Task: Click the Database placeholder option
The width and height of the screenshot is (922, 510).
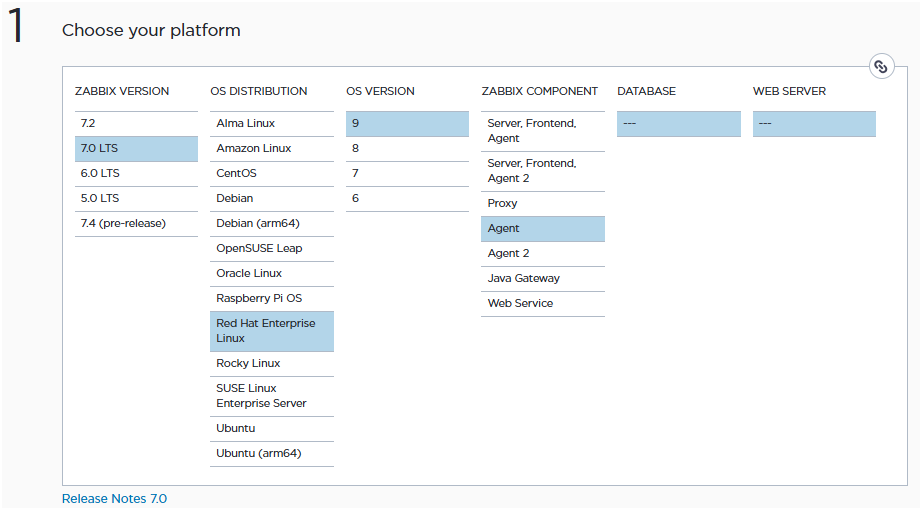Action: tap(678, 123)
